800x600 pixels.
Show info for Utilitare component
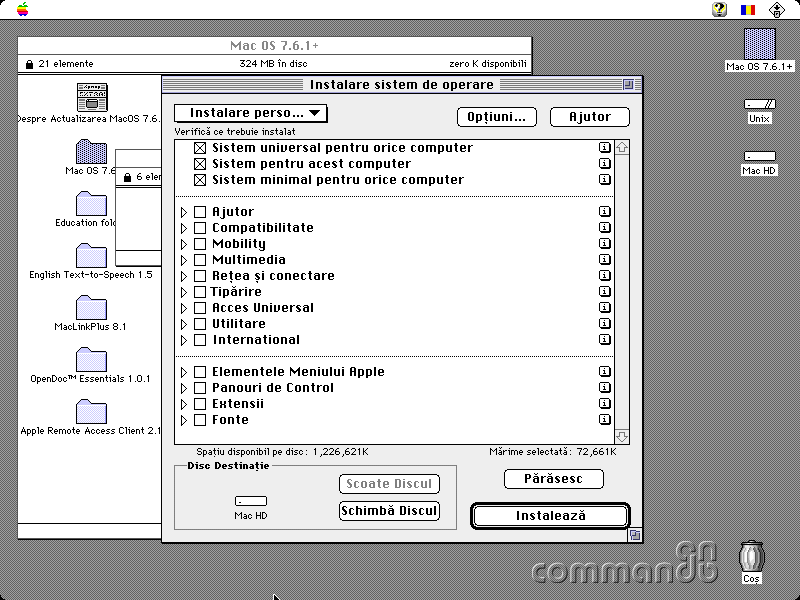point(605,323)
